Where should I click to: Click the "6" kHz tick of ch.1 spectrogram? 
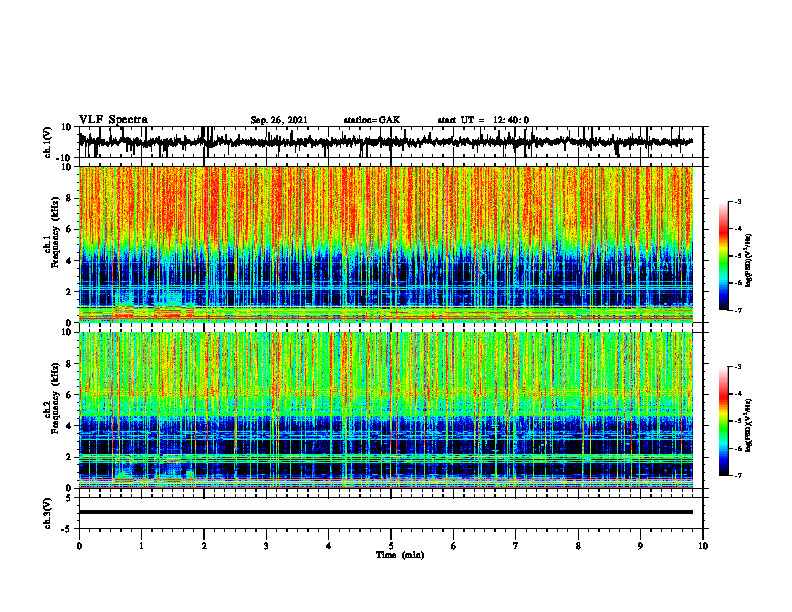69,229
